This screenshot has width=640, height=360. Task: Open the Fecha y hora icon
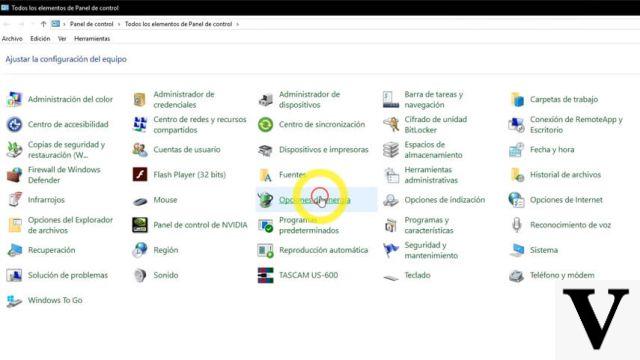[517, 150]
